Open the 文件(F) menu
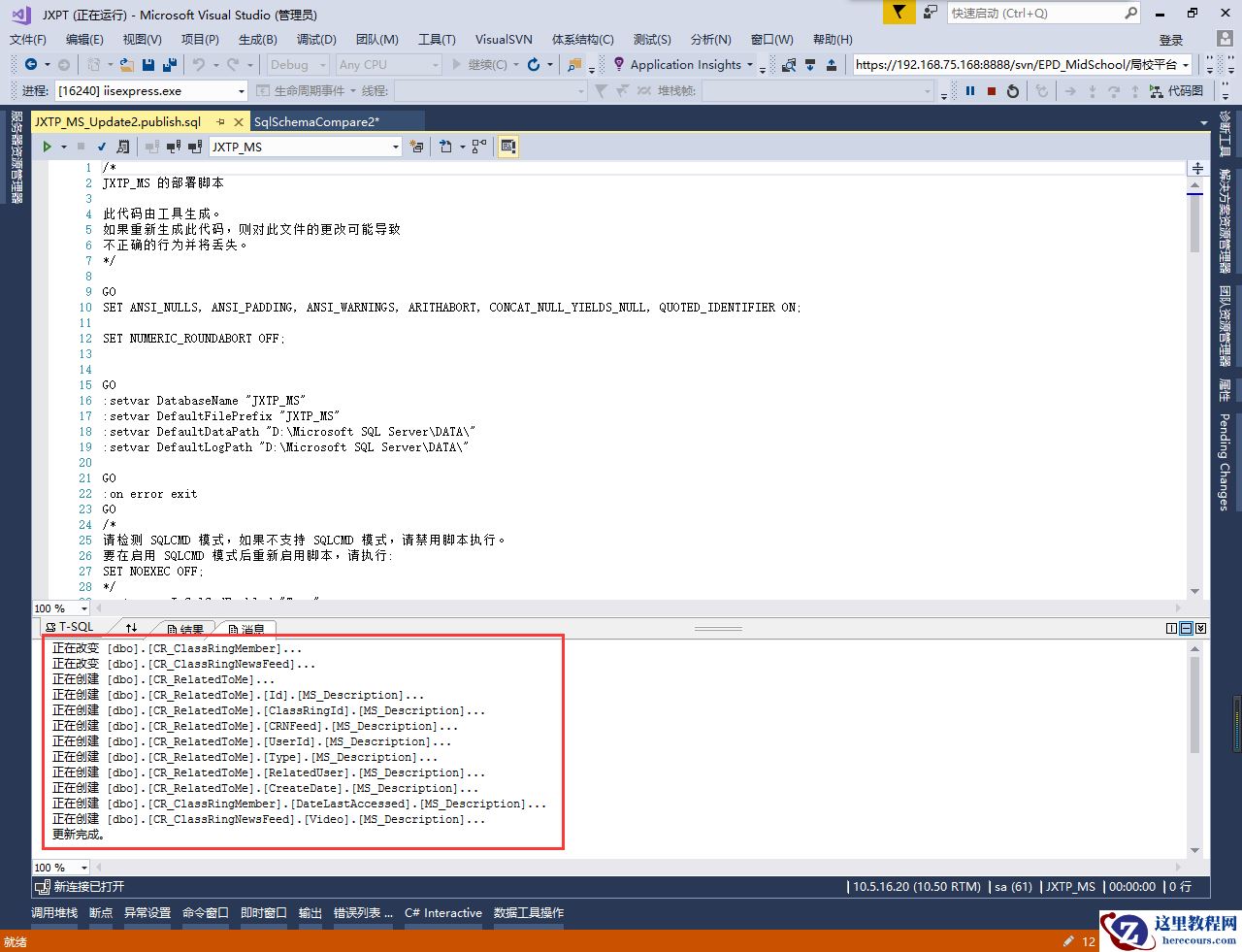The image size is (1242, 952). tap(28, 40)
